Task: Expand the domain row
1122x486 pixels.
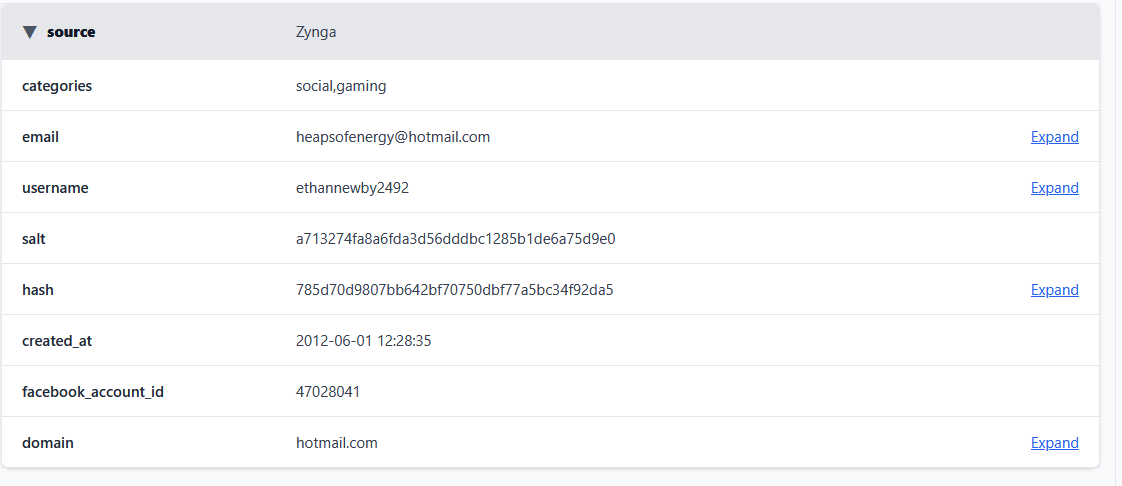Action: coord(1054,443)
